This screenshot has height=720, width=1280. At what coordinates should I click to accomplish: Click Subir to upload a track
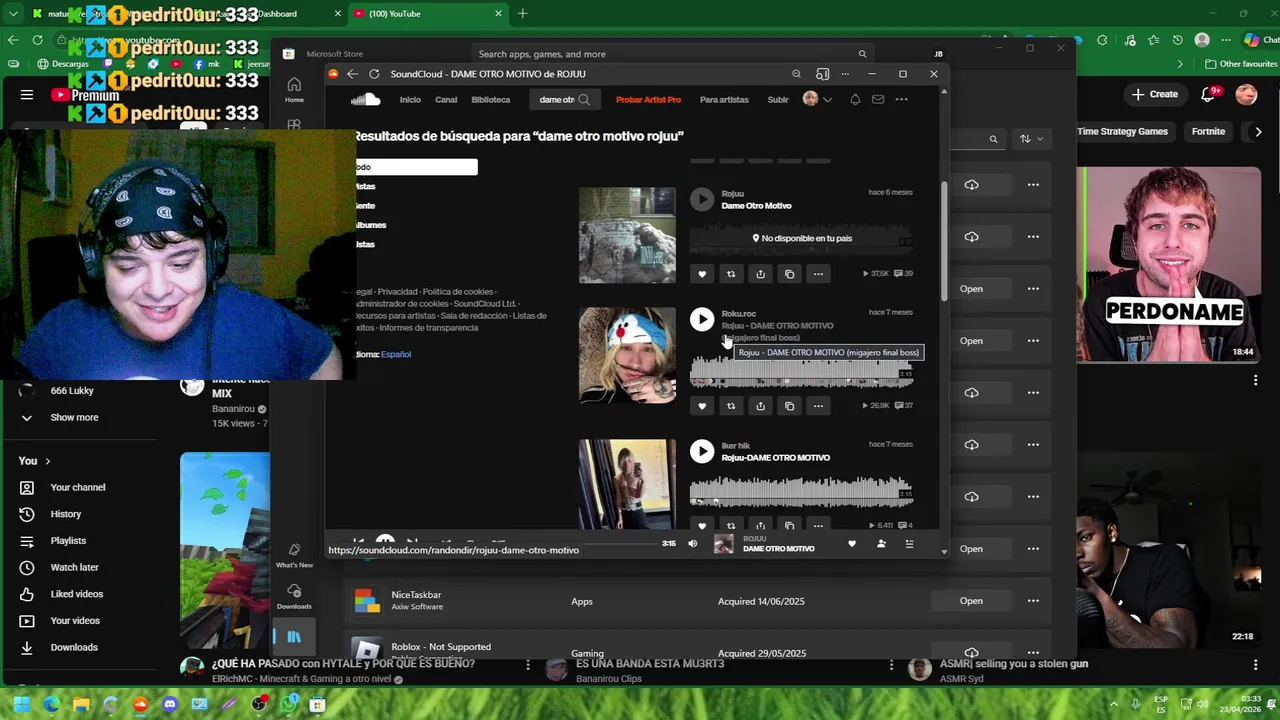pos(778,100)
